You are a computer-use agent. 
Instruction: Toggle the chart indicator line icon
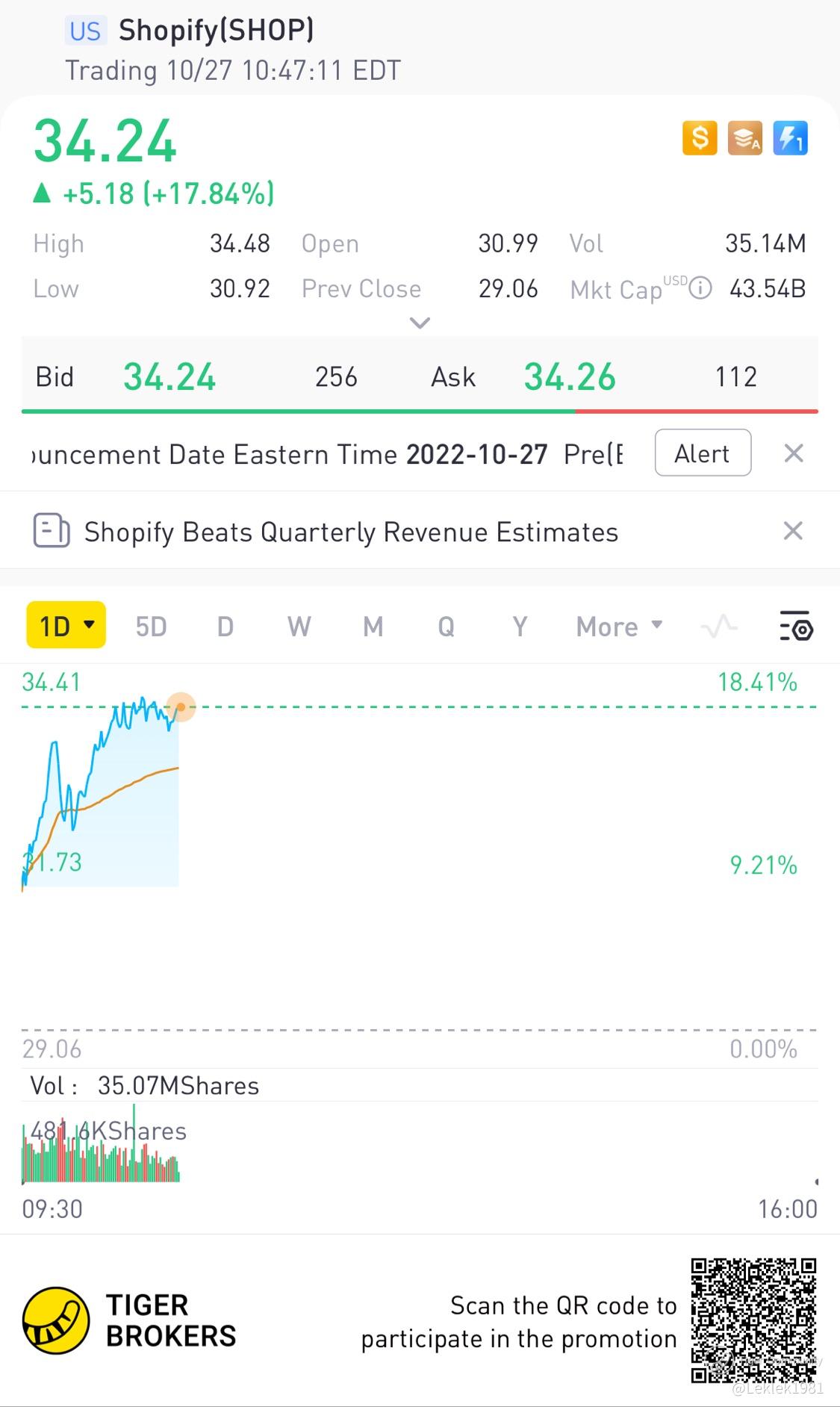(719, 626)
